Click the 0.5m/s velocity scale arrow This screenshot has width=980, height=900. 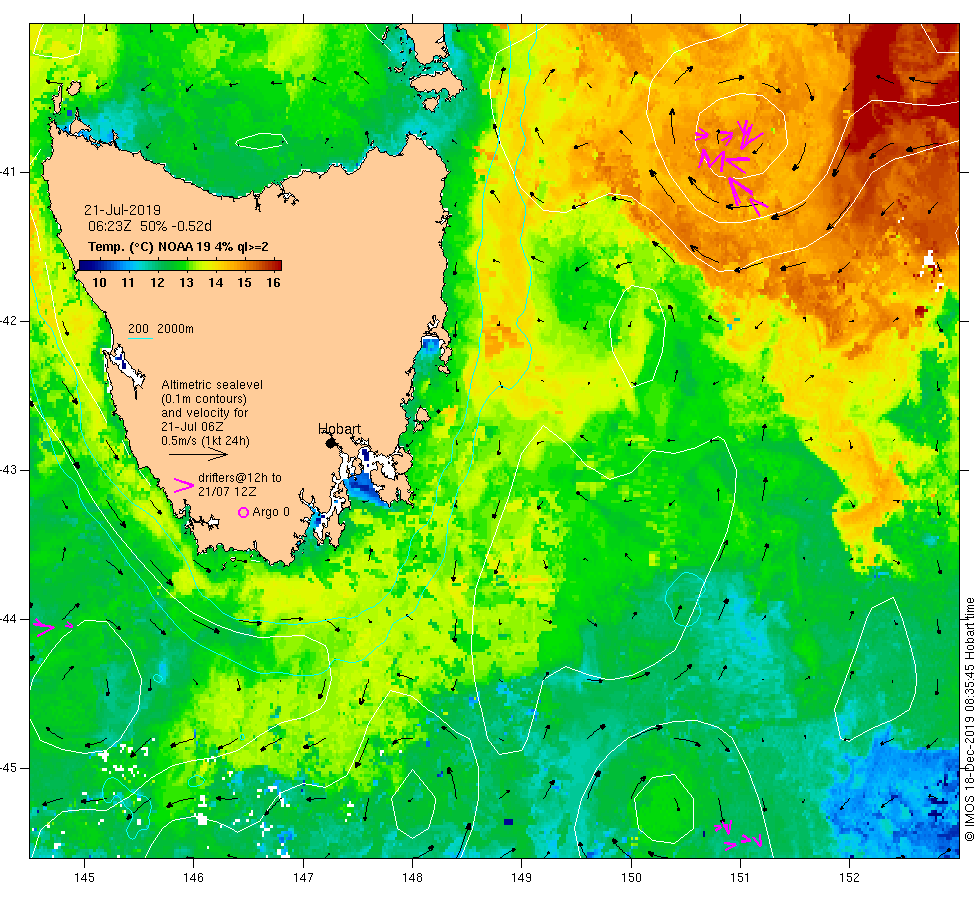pos(198,454)
